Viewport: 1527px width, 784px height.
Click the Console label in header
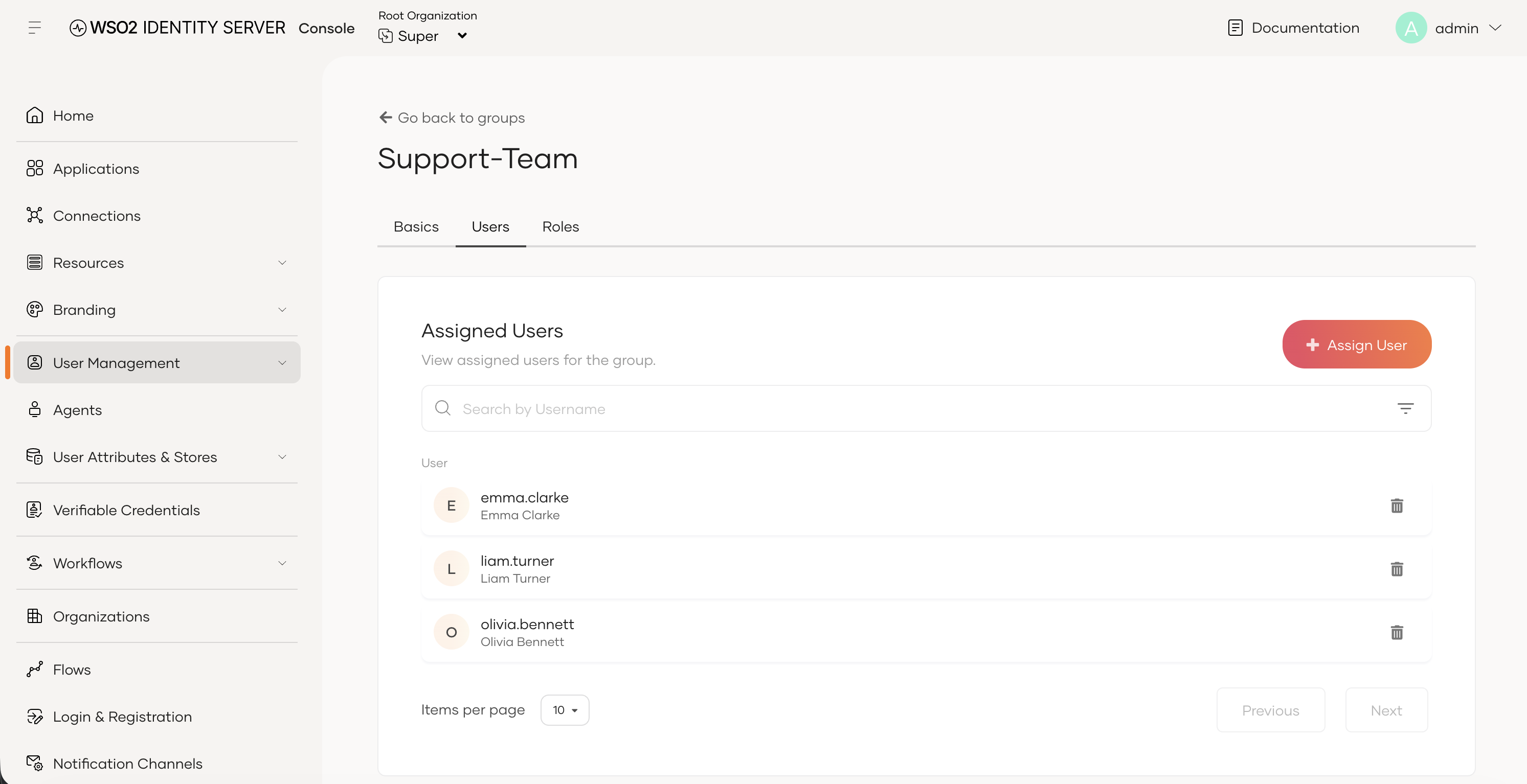tap(327, 29)
